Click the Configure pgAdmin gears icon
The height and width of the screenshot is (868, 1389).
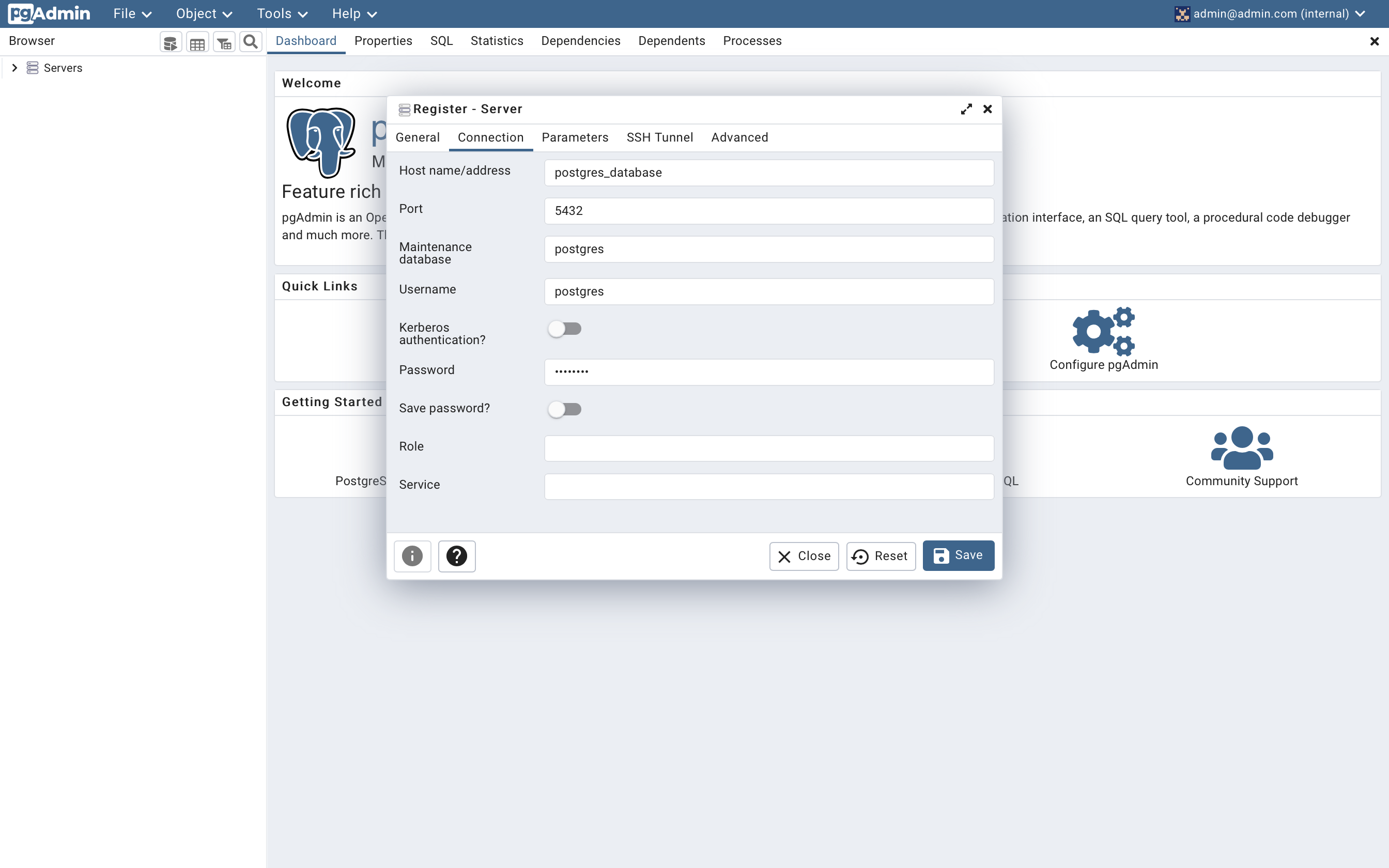[x=1103, y=331]
